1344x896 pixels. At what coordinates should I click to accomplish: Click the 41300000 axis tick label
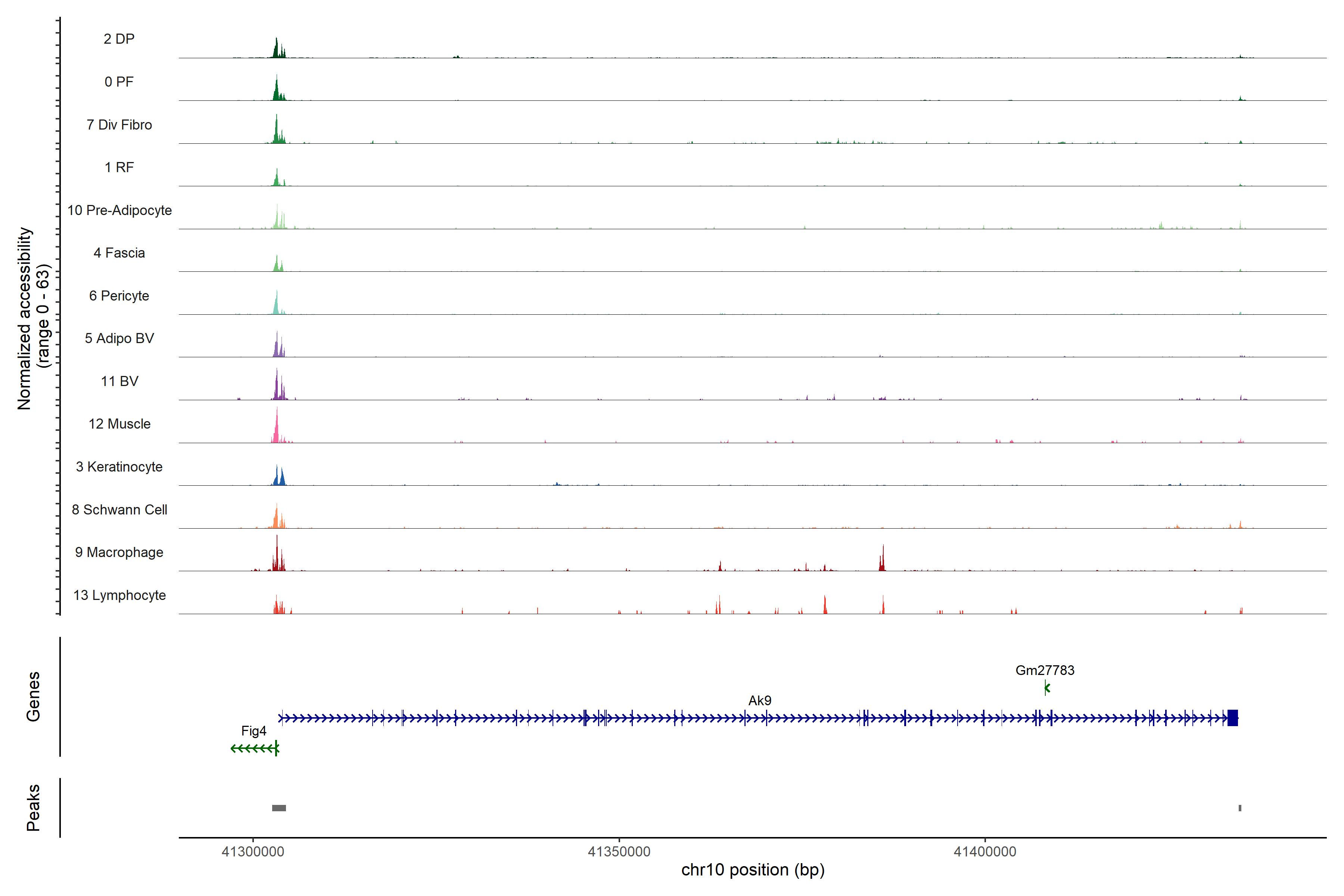253,852
